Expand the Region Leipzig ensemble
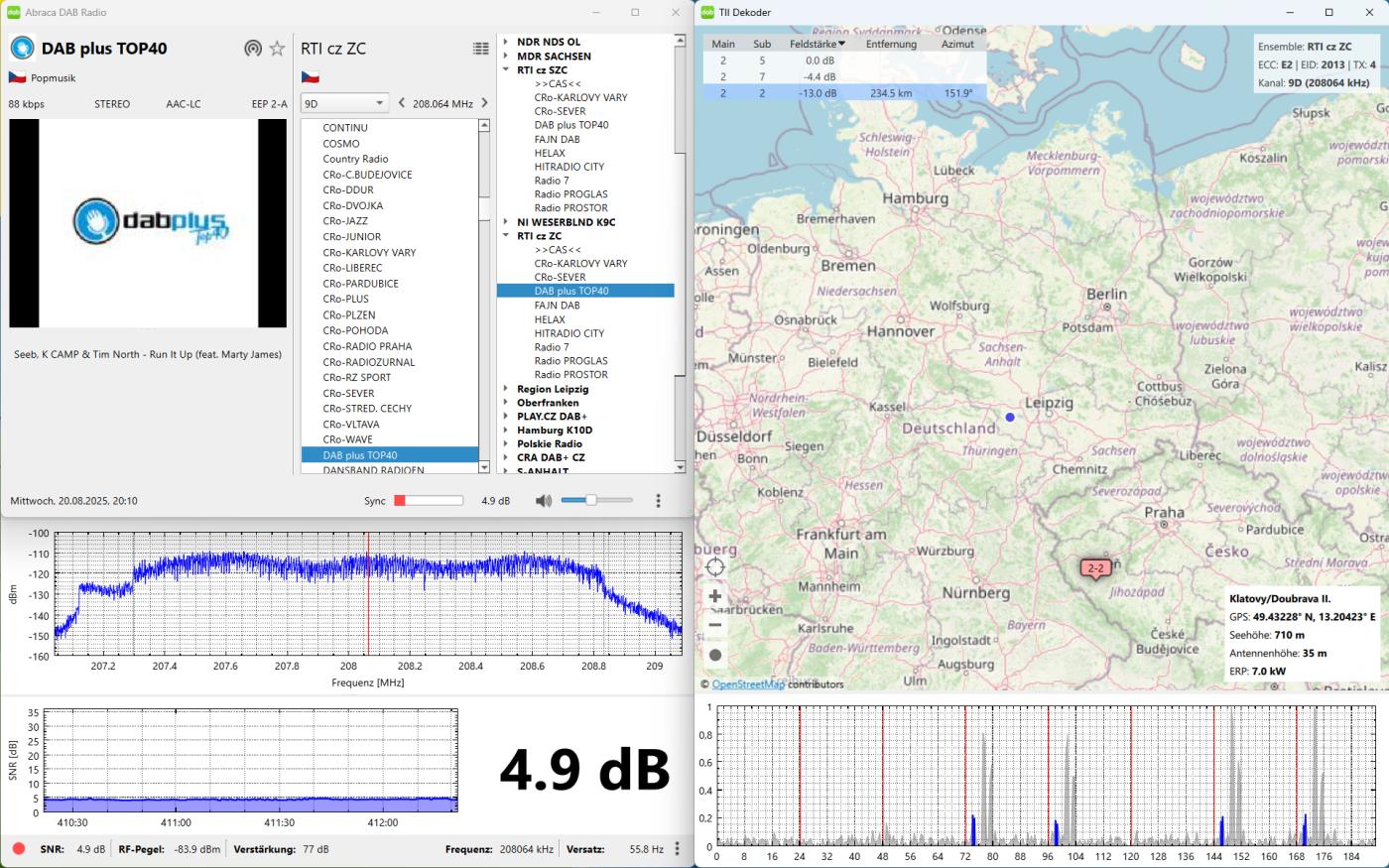1389x868 pixels. tap(505, 389)
